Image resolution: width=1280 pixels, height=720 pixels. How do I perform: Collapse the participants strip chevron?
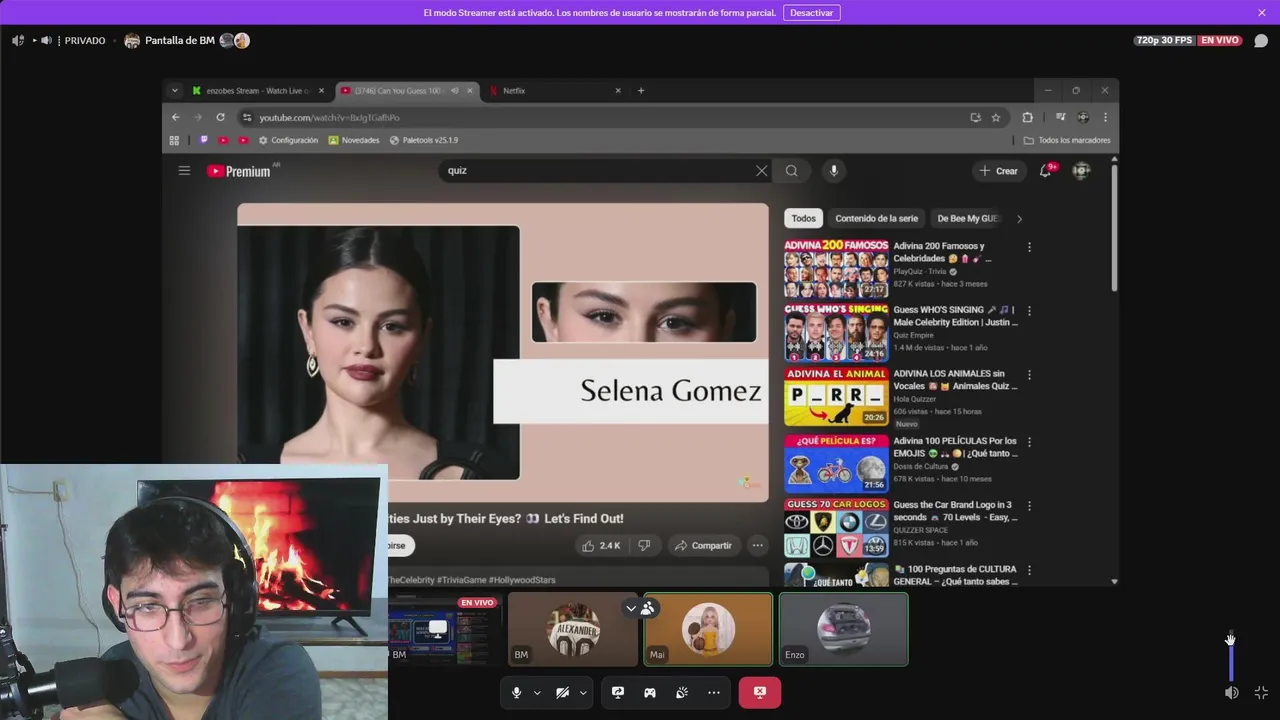click(x=631, y=608)
